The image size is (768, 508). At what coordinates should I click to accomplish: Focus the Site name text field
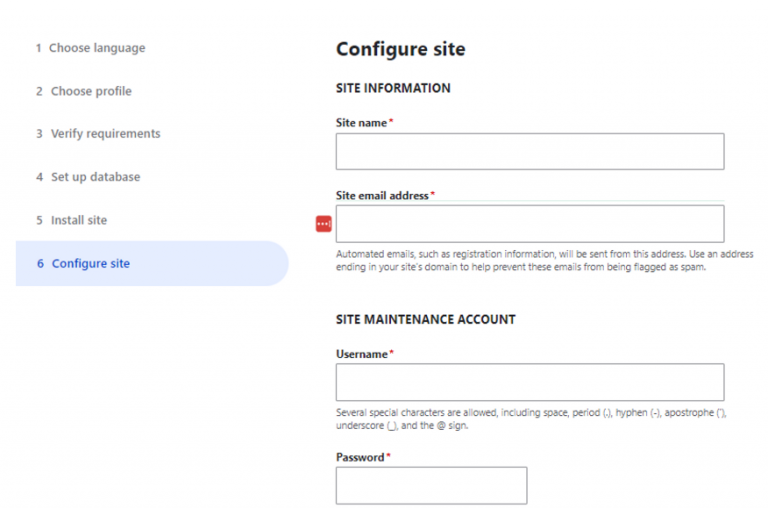(529, 152)
